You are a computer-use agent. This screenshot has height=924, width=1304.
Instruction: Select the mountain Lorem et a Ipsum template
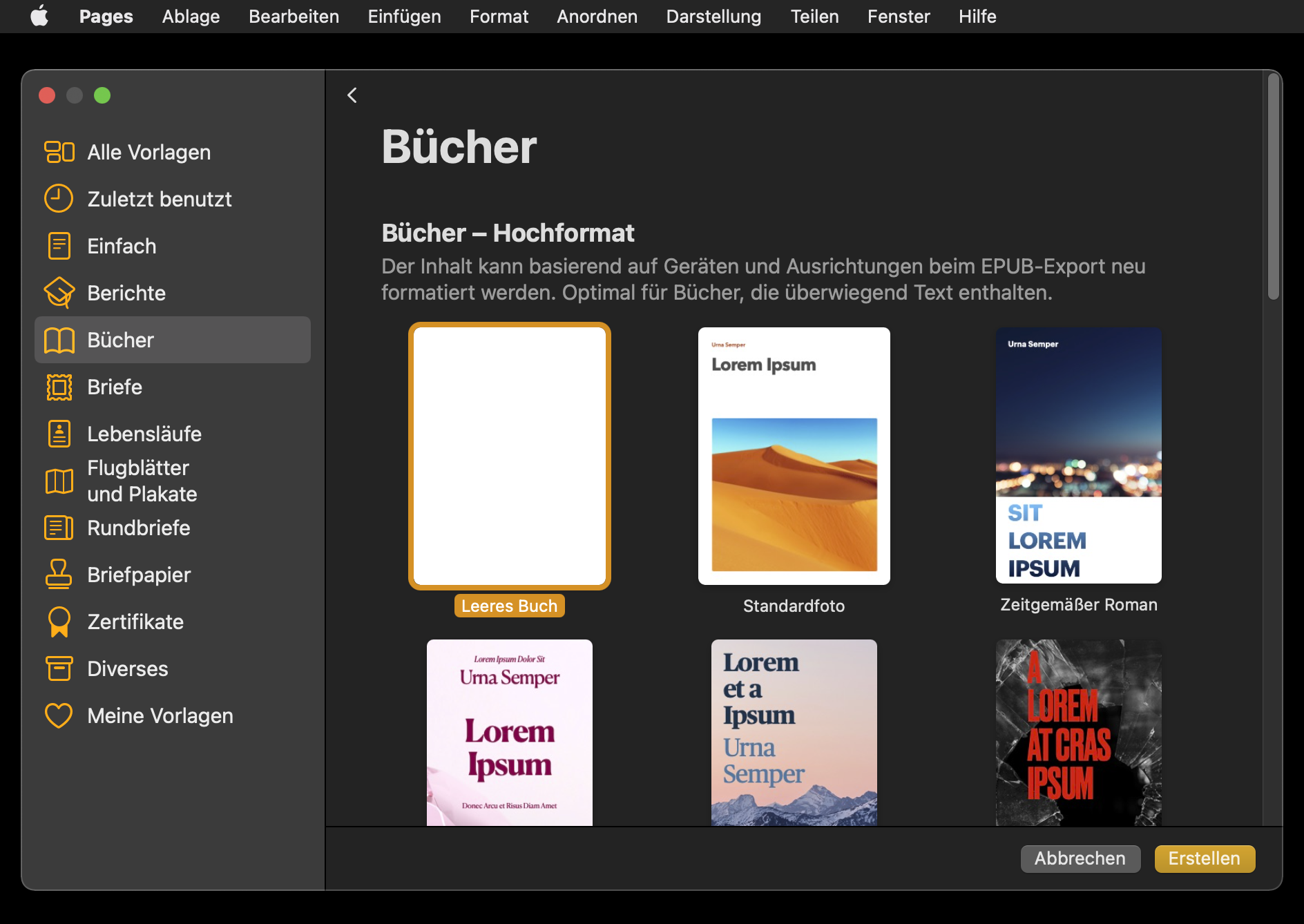tap(794, 732)
